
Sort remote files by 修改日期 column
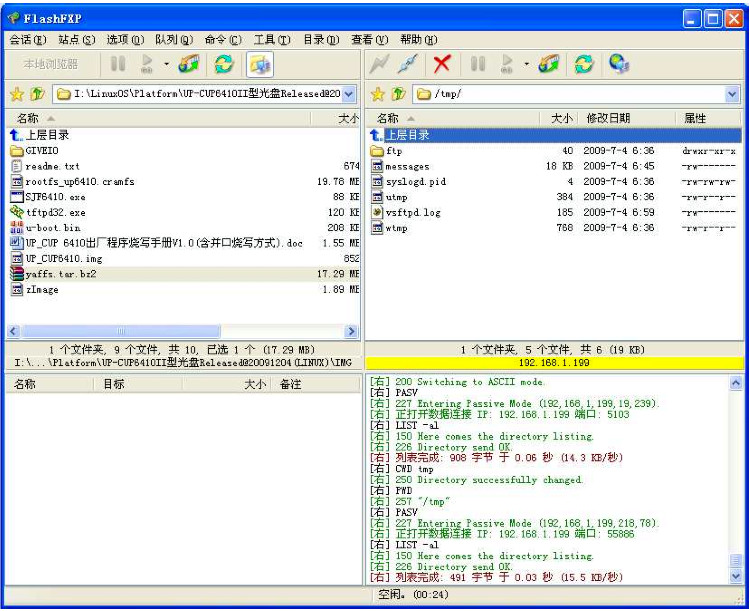626,118
